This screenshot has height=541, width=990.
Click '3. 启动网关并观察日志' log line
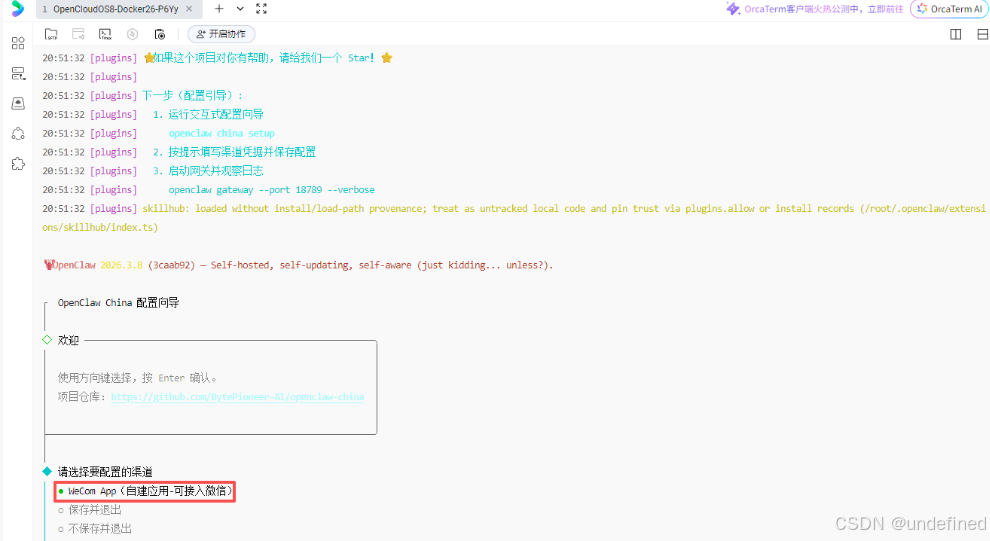pos(208,171)
